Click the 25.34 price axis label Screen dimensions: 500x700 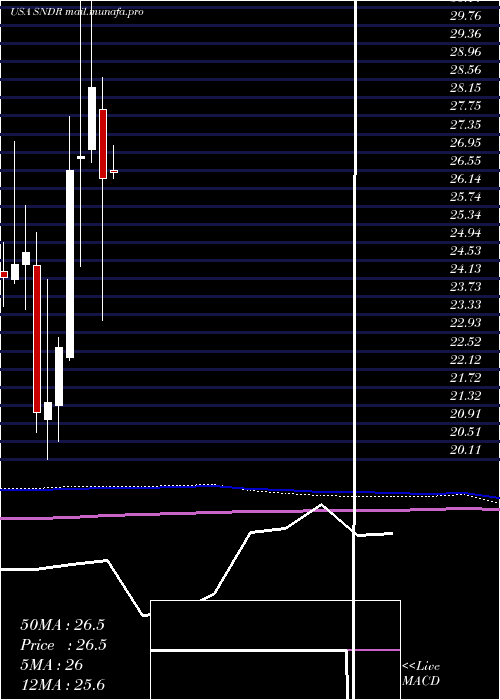tap(466, 215)
